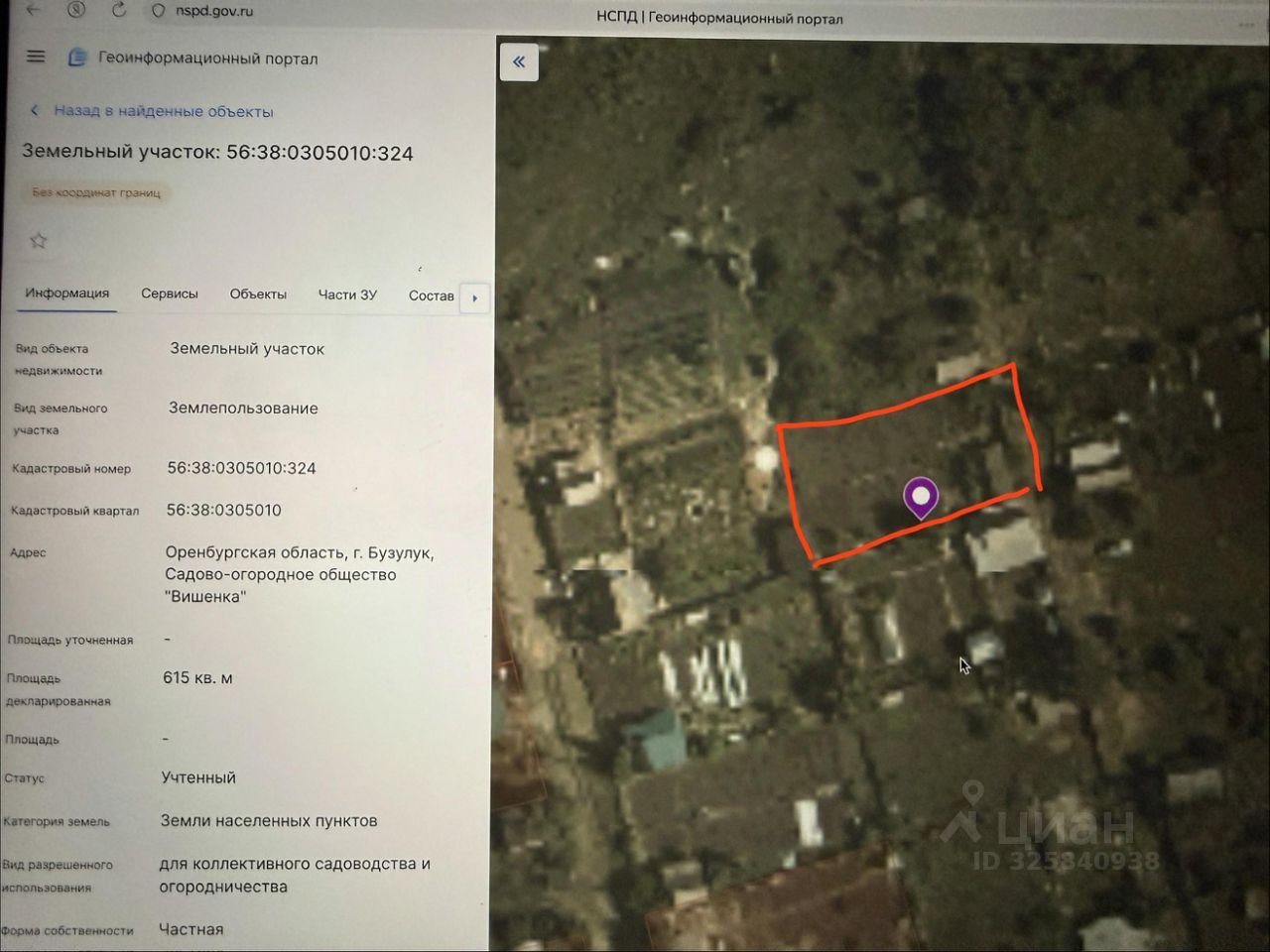The height and width of the screenshot is (952, 1270).
Task: Open the Объекты tab
Action: click(x=258, y=295)
